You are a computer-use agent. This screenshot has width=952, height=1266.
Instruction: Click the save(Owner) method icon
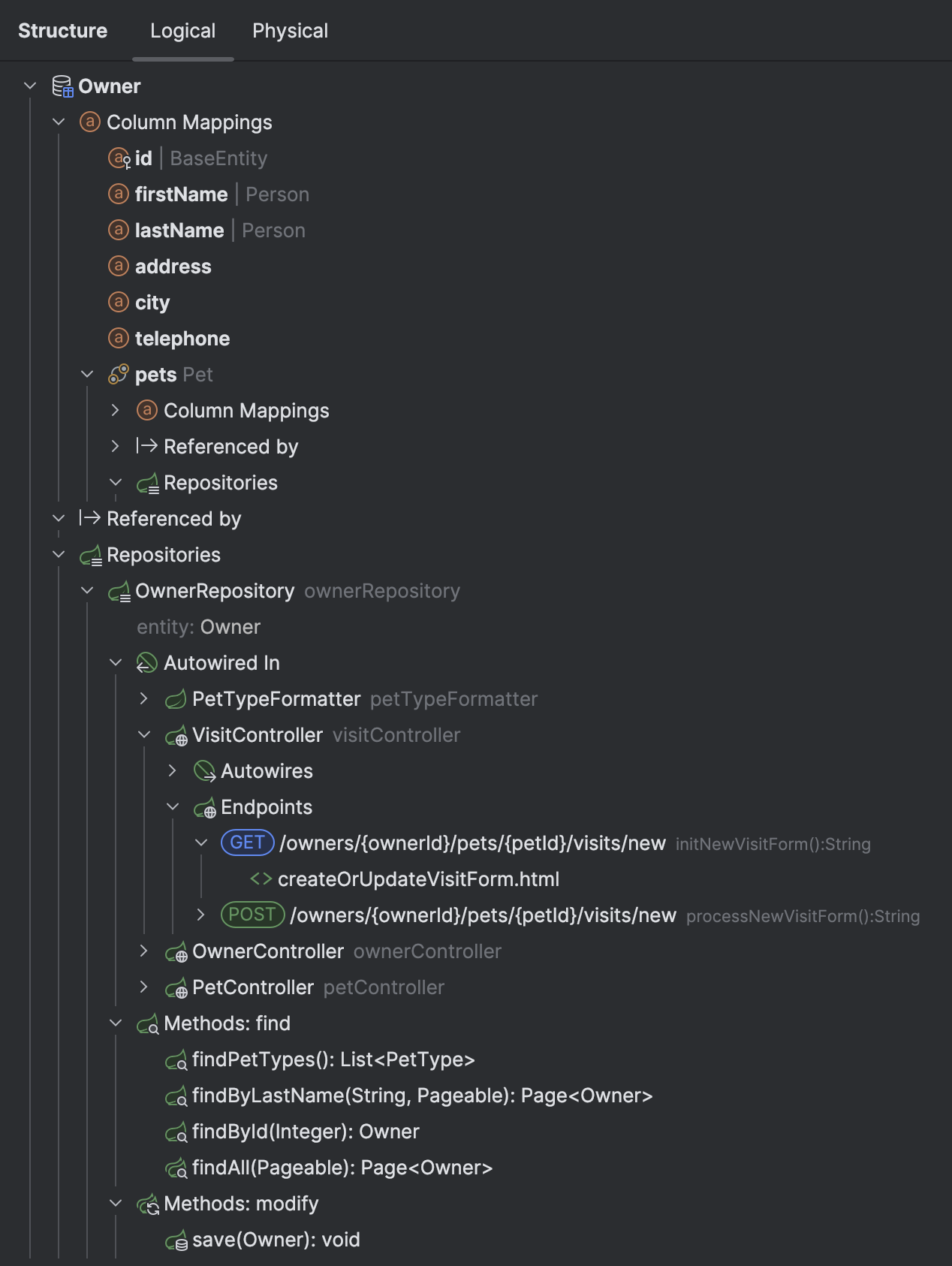(178, 1240)
